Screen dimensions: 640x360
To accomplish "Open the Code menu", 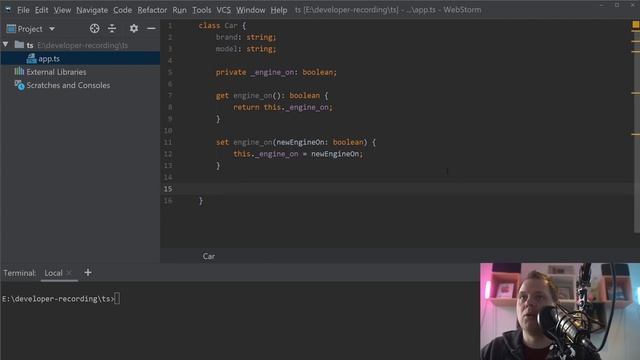I will coord(122,10).
